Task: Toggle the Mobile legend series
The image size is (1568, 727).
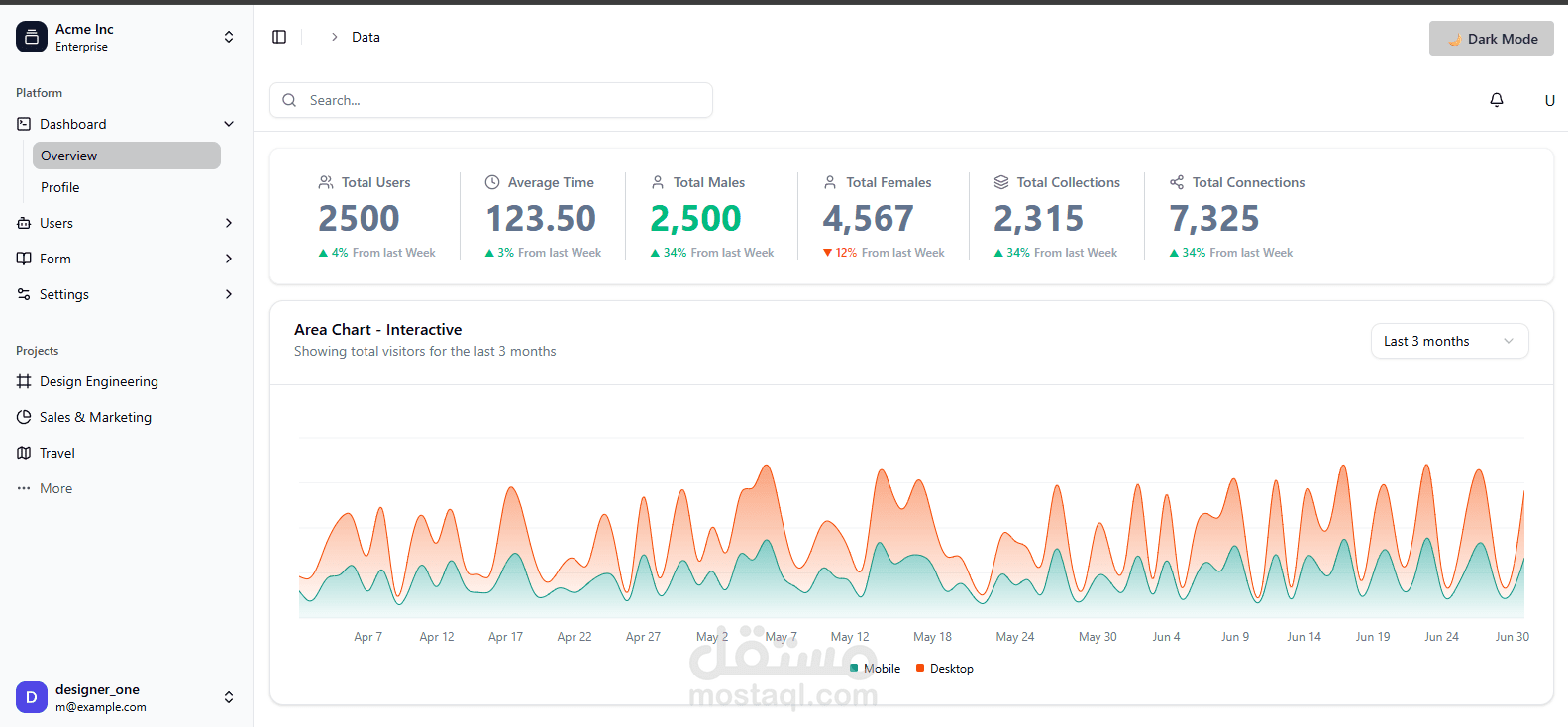Action: [x=876, y=669]
